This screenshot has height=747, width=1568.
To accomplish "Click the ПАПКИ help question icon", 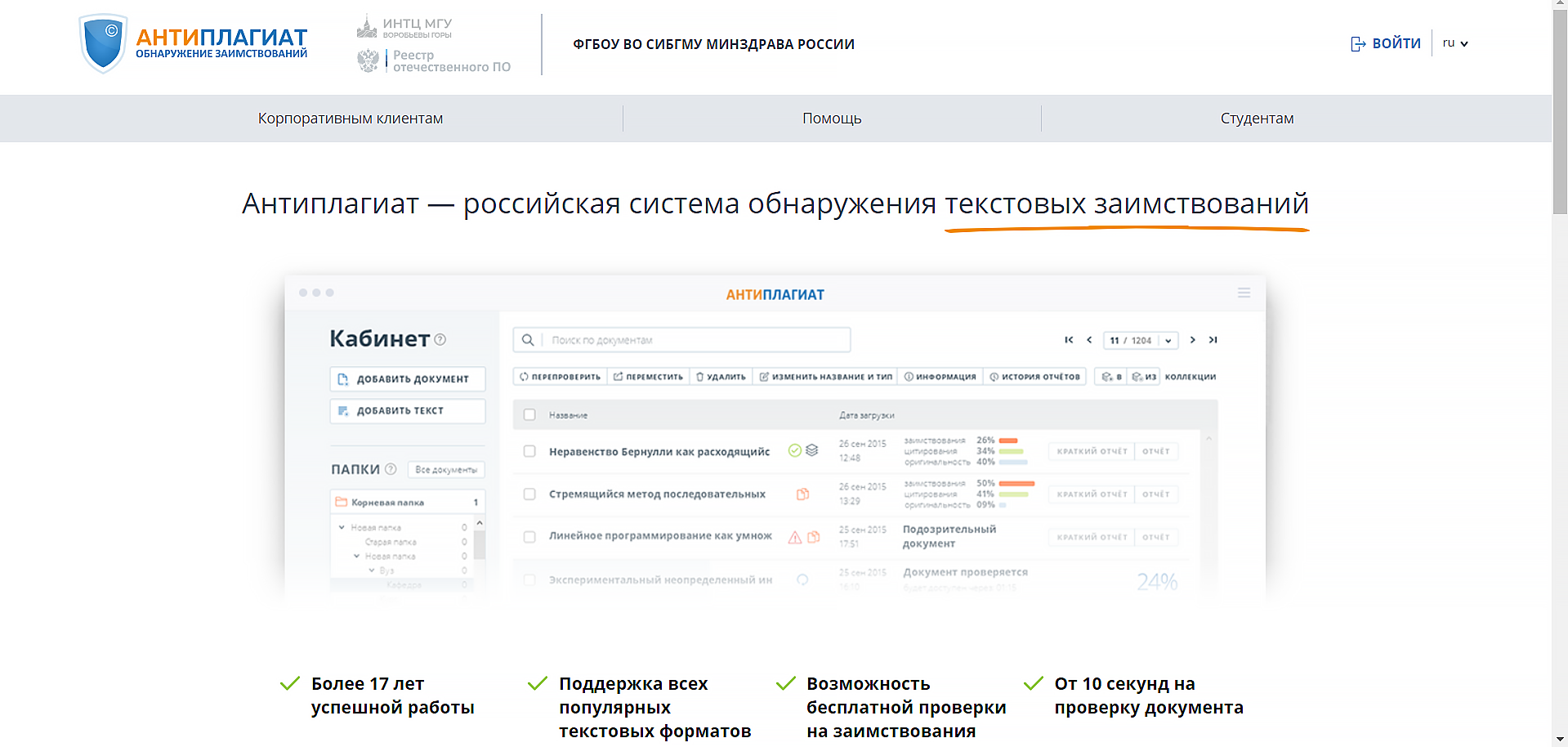I will click(391, 469).
